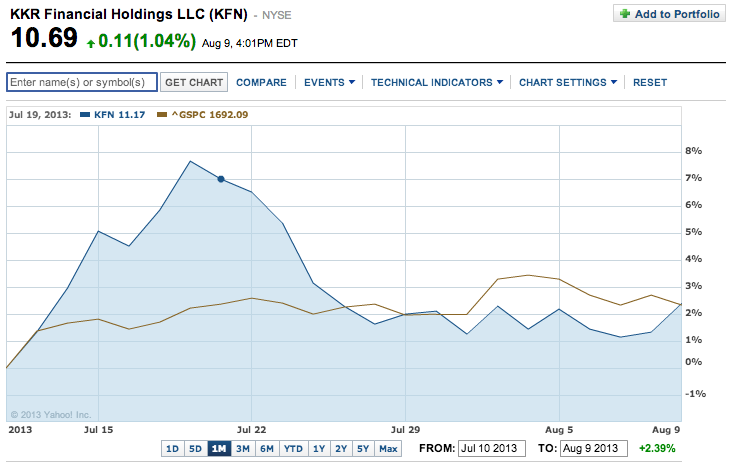Click the ^GSPC 1692.09 legend value
Image resolution: width=731 pixels, height=462 pixels.
210,115
